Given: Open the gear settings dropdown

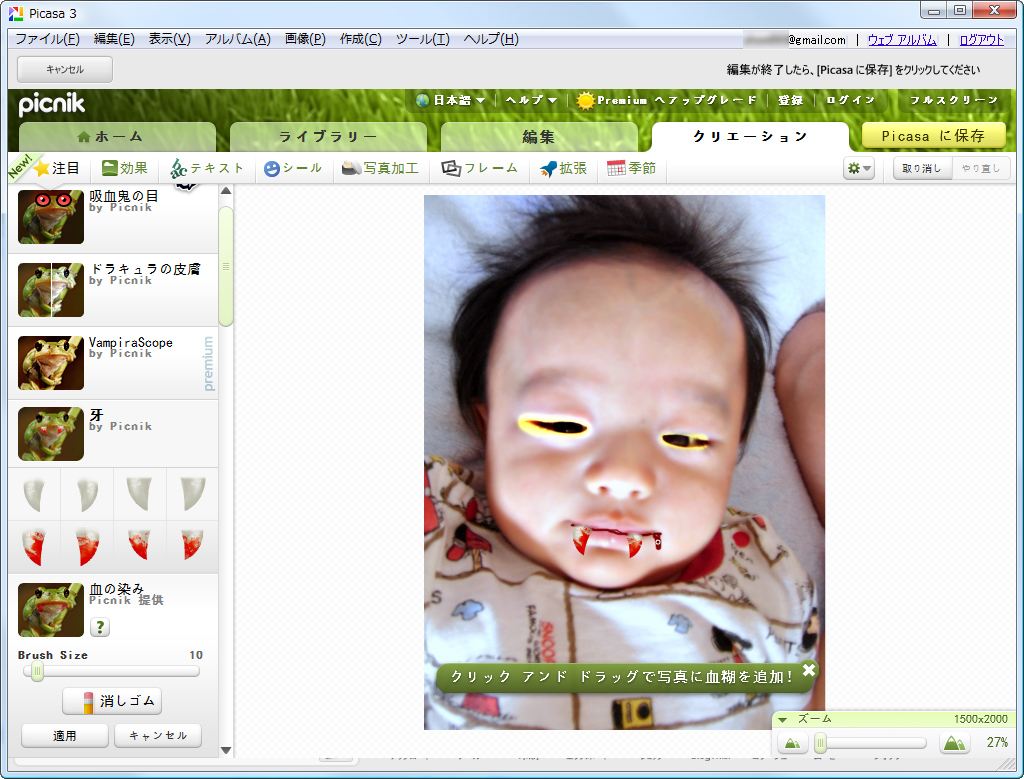Looking at the screenshot, I should pyautogui.click(x=858, y=167).
